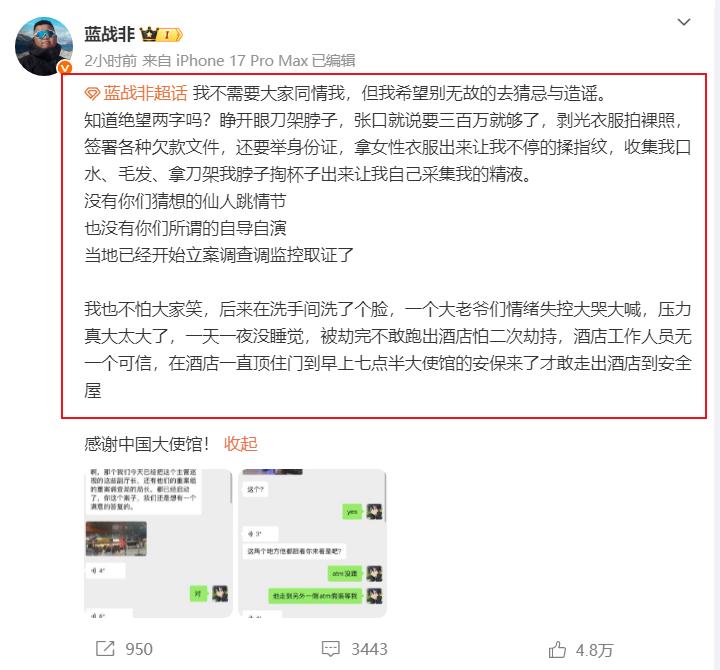
Task: Open the comment count 3443
Action: tap(369, 649)
